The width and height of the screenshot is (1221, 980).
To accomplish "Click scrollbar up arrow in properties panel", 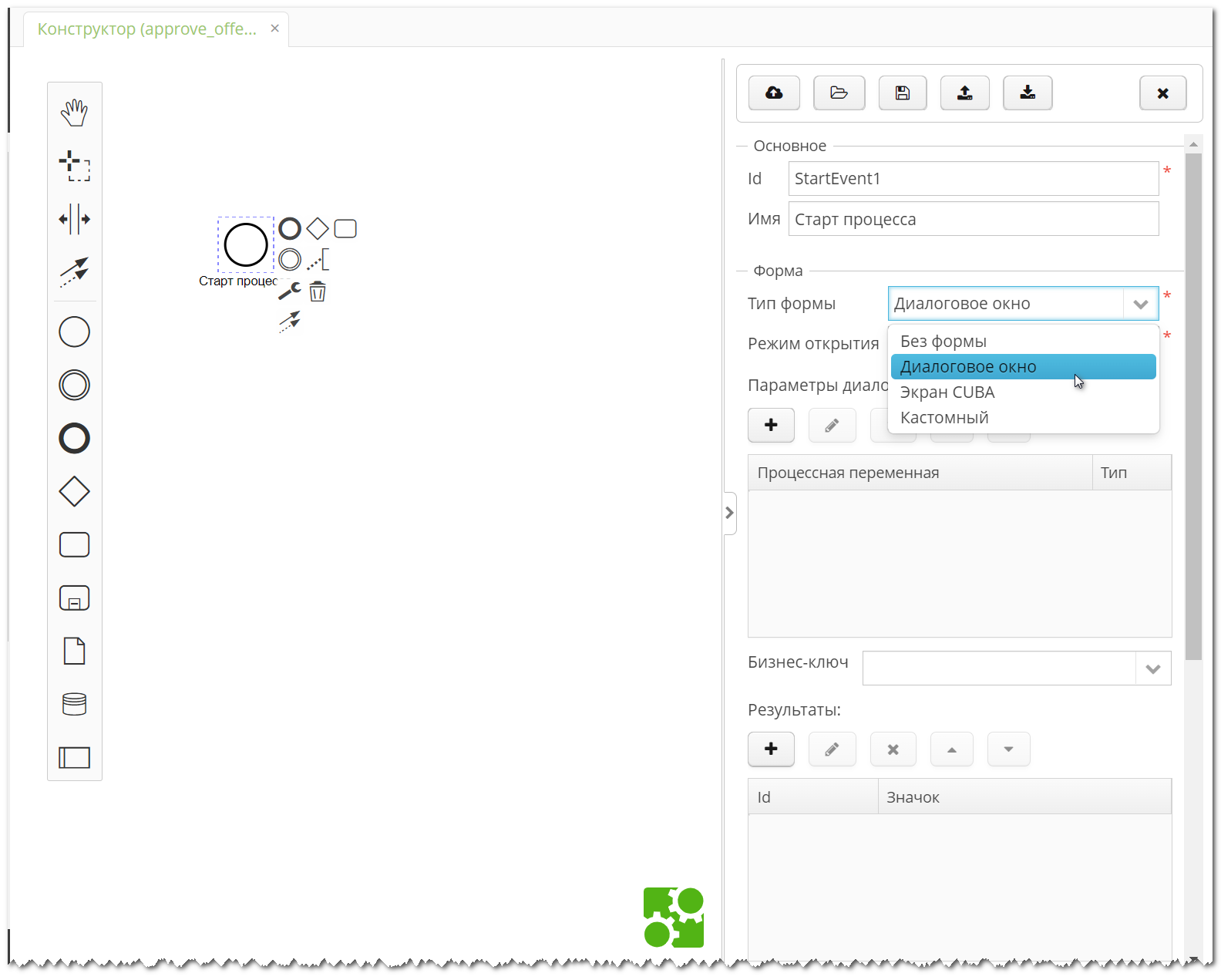I will 1193,144.
